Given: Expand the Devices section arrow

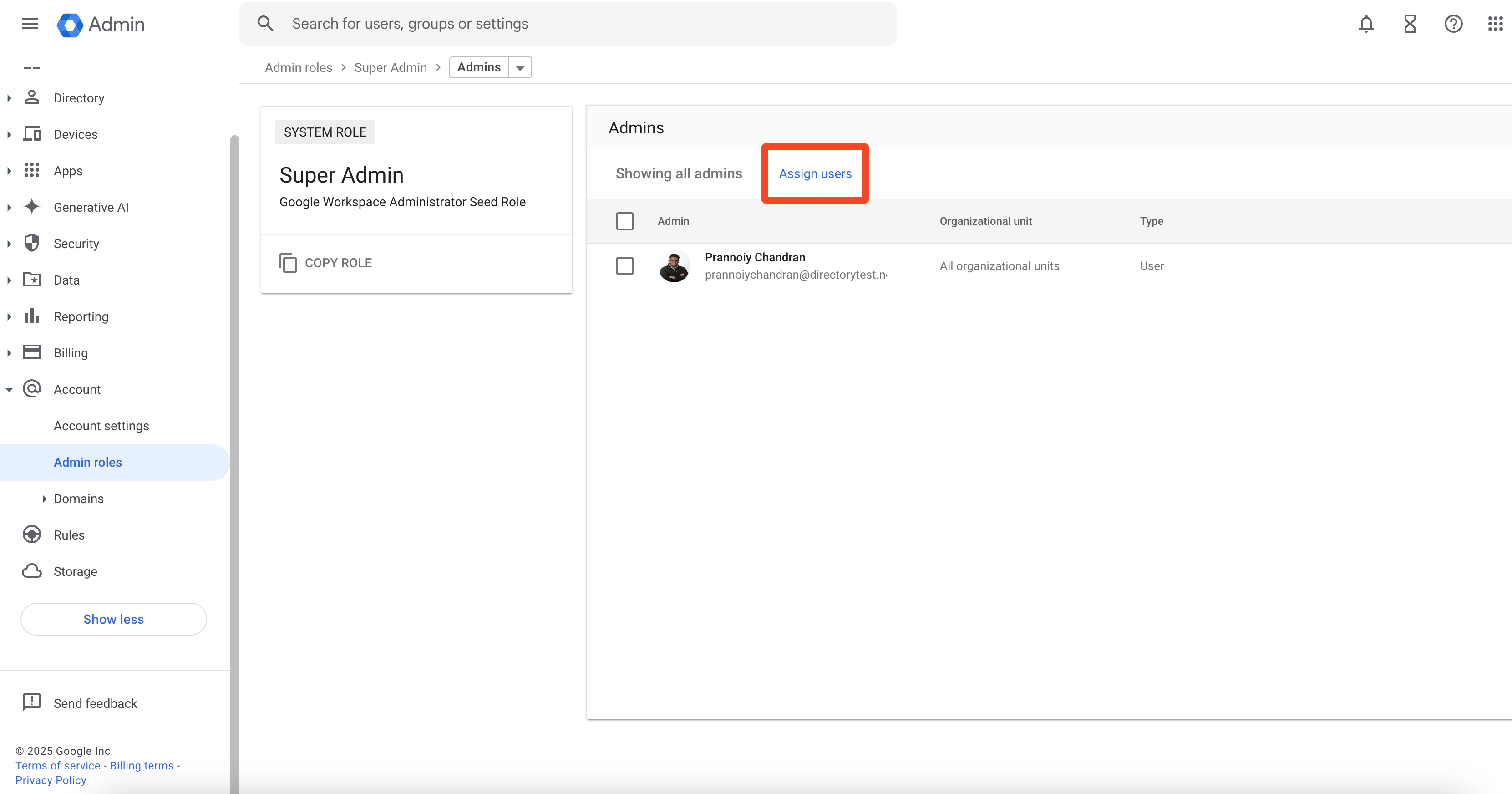Looking at the screenshot, I should (x=9, y=134).
